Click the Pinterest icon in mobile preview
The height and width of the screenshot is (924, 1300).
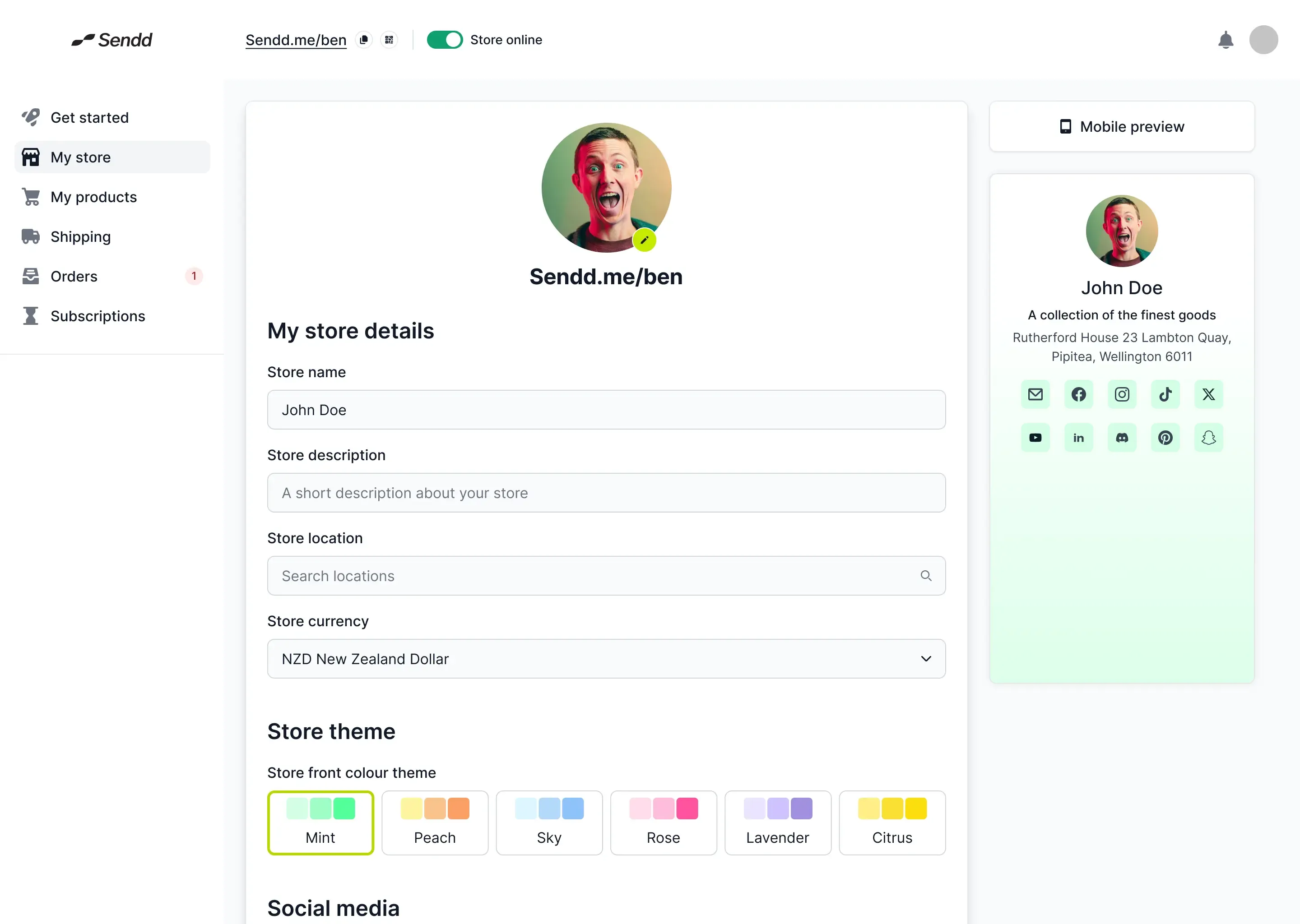[x=1165, y=438]
